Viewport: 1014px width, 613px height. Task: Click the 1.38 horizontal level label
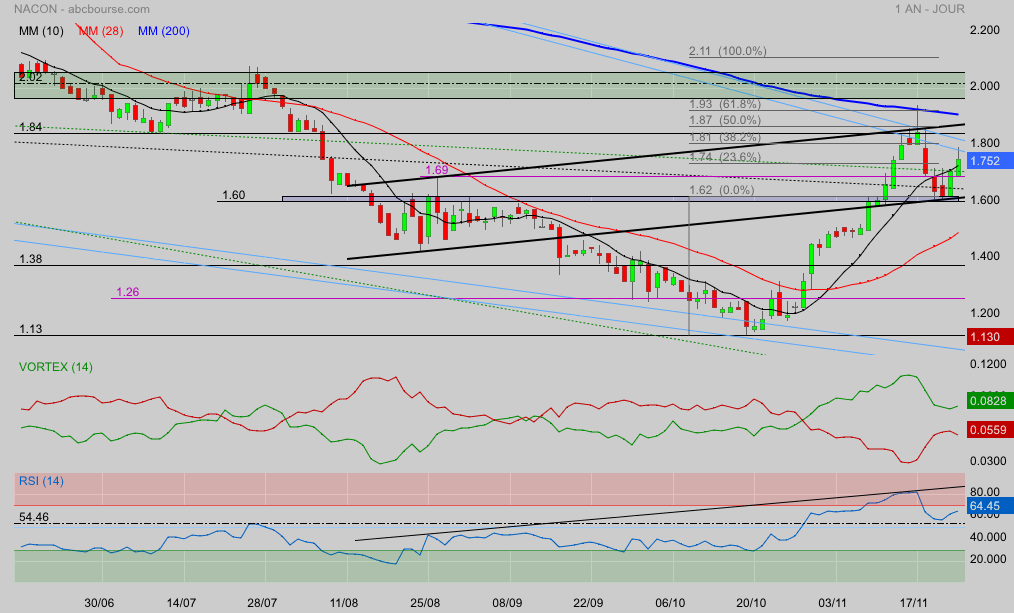click(x=30, y=259)
